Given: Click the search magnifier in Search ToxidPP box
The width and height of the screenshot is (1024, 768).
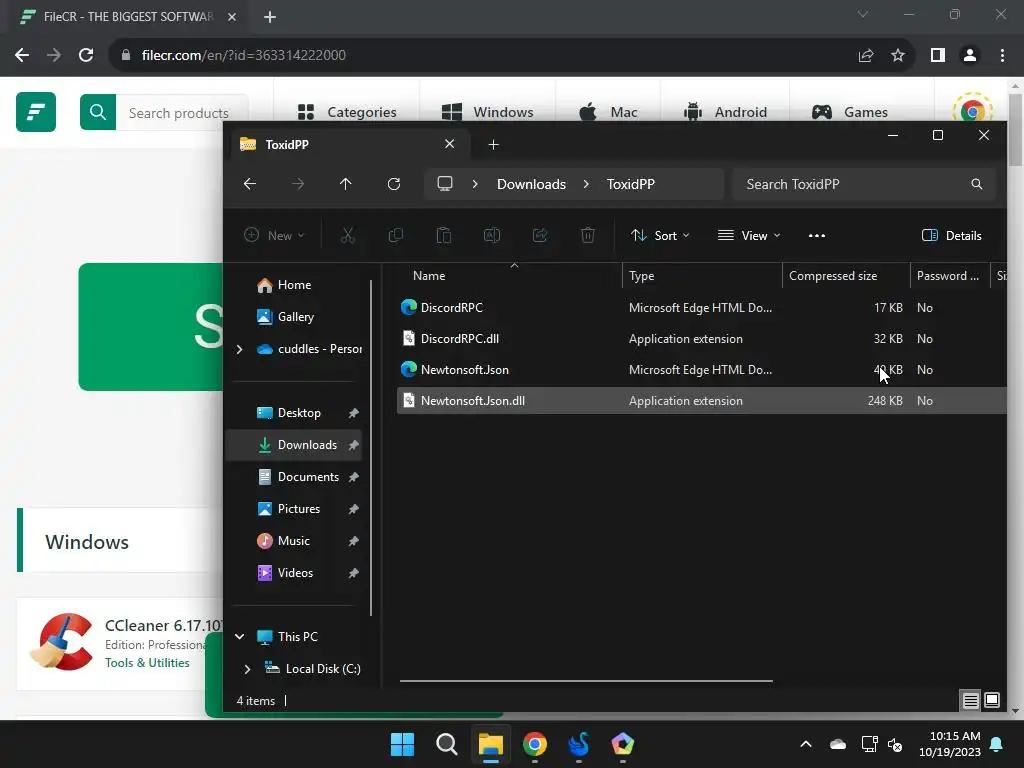Looking at the screenshot, I should coord(976,184).
